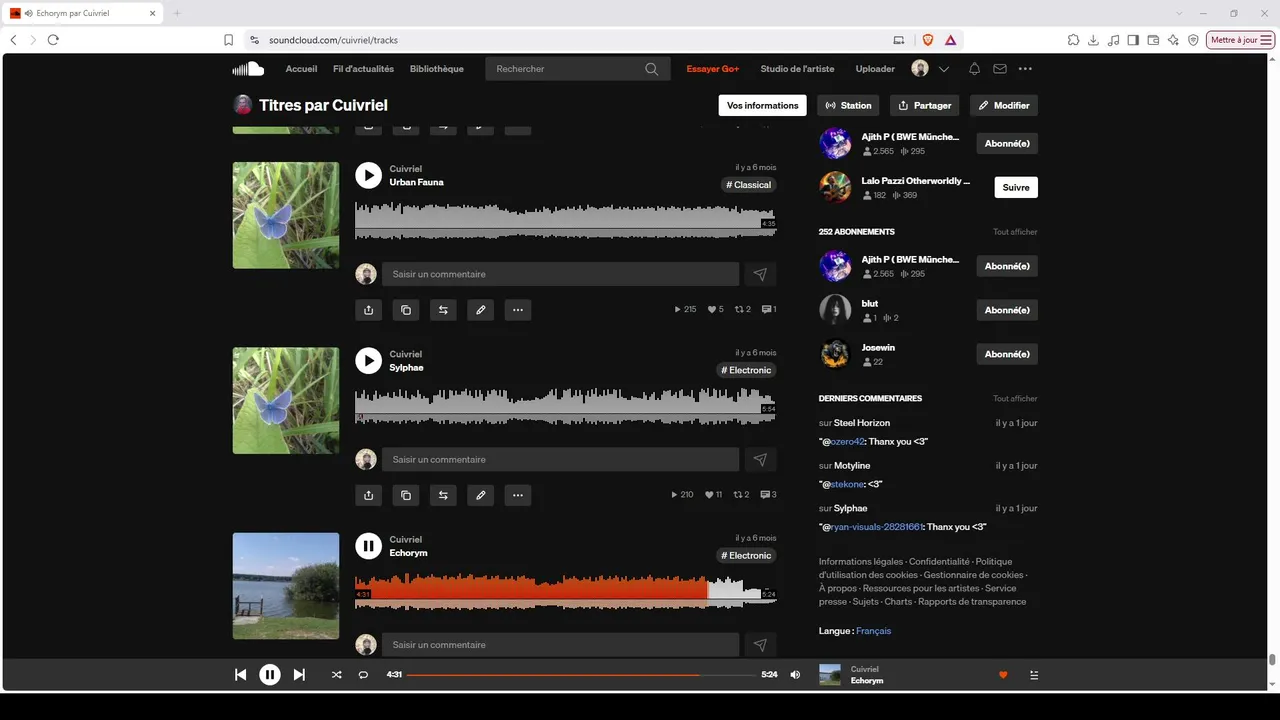Image resolution: width=1280 pixels, height=720 pixels.
Task: Go to Accueil
Action: pos(301,69)
